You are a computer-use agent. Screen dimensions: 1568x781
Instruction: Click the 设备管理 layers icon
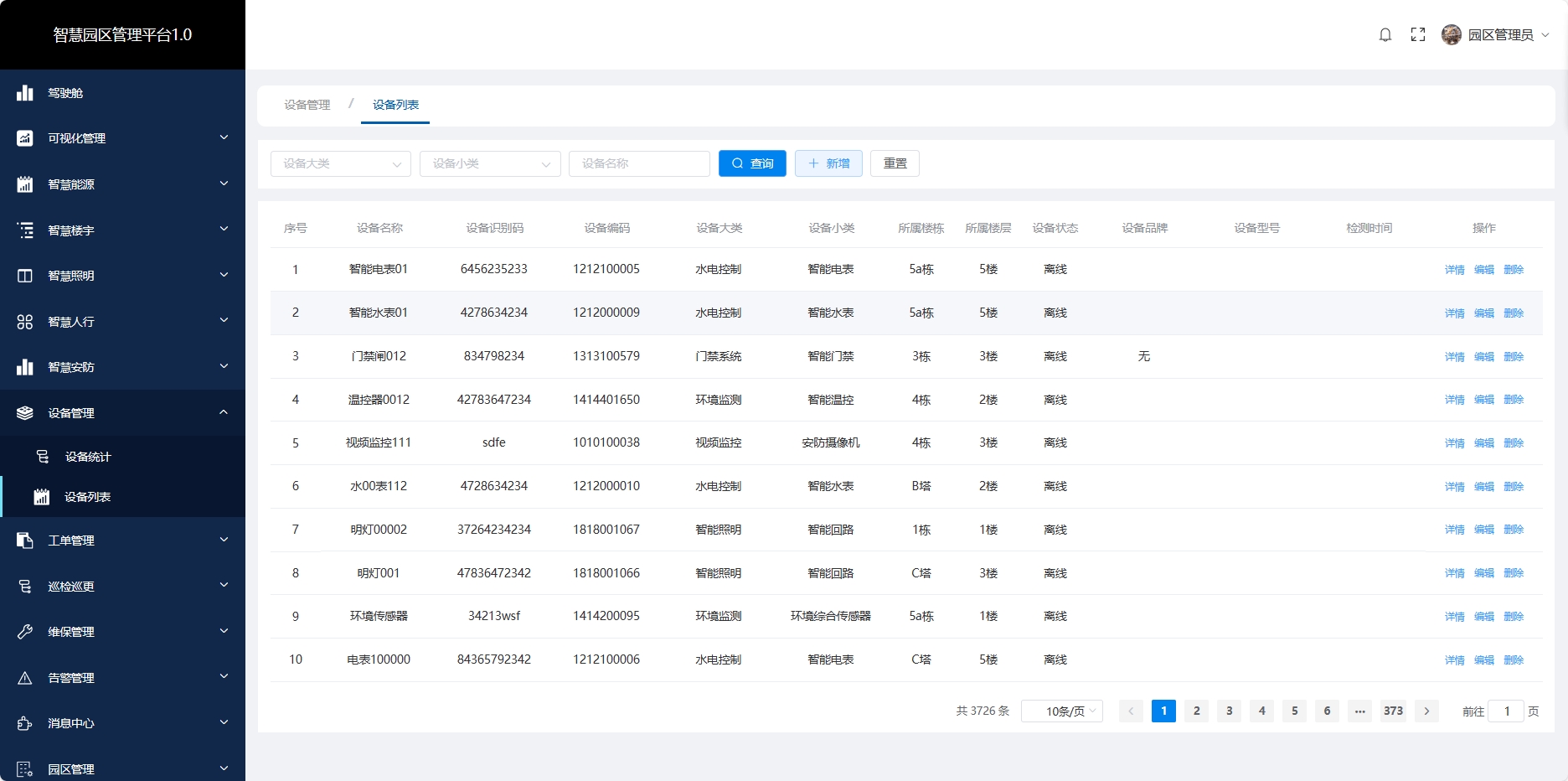pos(25,413)
